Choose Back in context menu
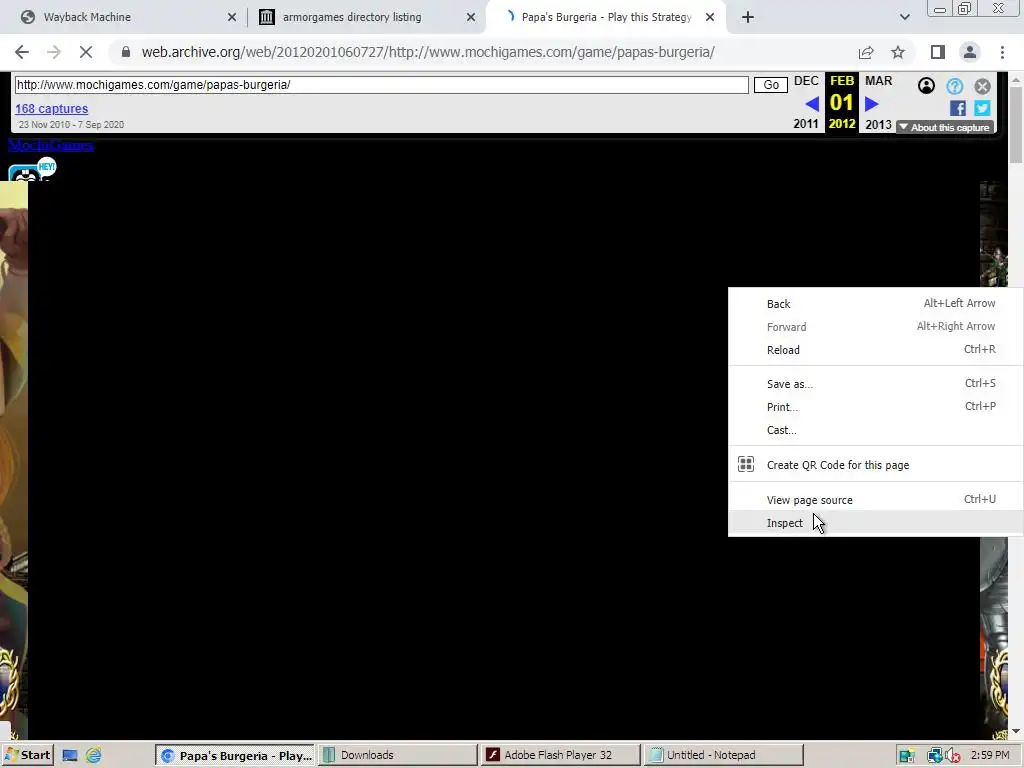Screen dimensions: 1024x768 click(x=875, y=304)
